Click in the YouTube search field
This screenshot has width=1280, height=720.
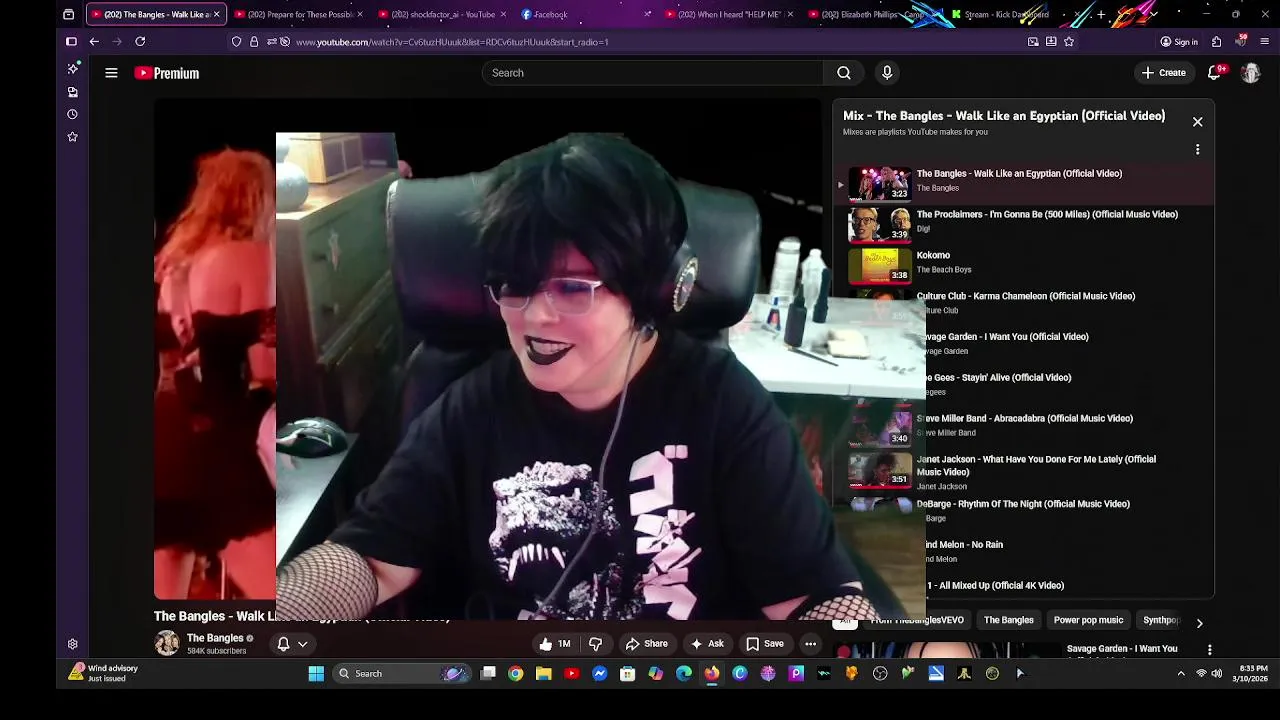(652, 73)
